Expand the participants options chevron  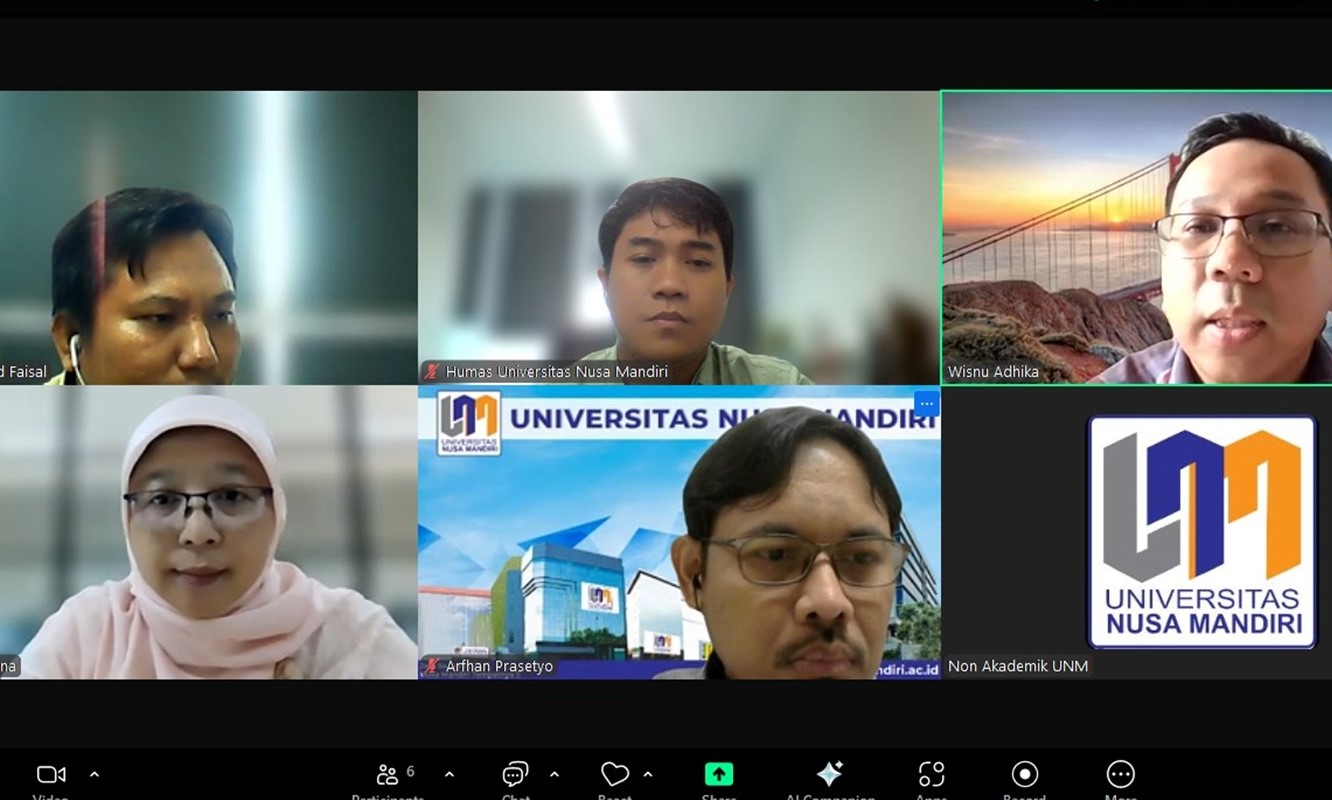449,774
